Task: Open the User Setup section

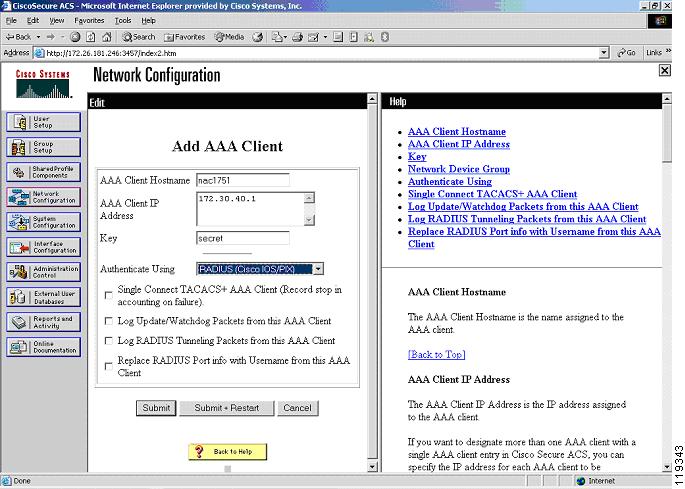Action: 43,122
